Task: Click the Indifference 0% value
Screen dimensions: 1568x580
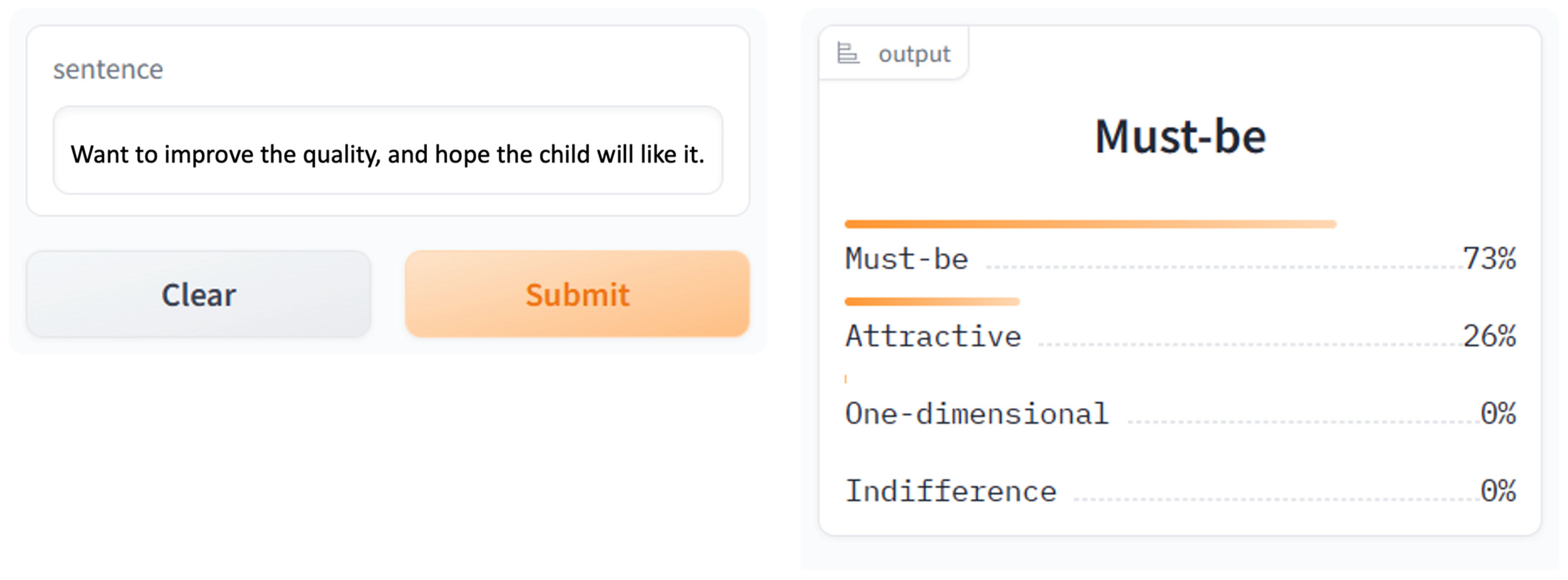Action: coord(1498,491)
